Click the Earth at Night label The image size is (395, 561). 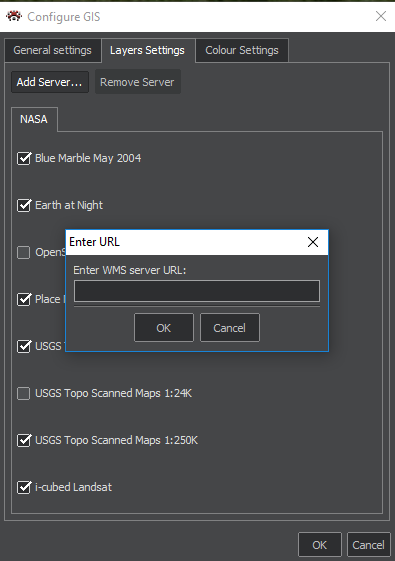pyautogui.click(x=69, y=205)
